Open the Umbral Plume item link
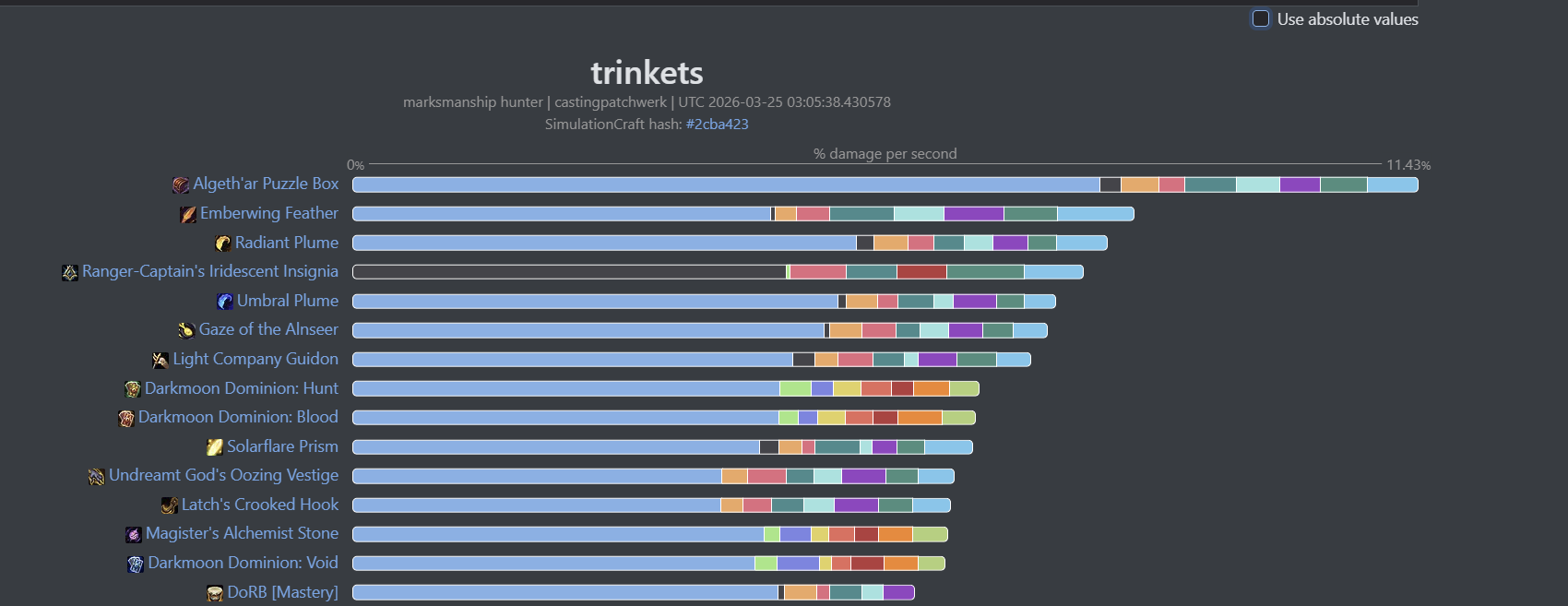 tap(288, 301)
